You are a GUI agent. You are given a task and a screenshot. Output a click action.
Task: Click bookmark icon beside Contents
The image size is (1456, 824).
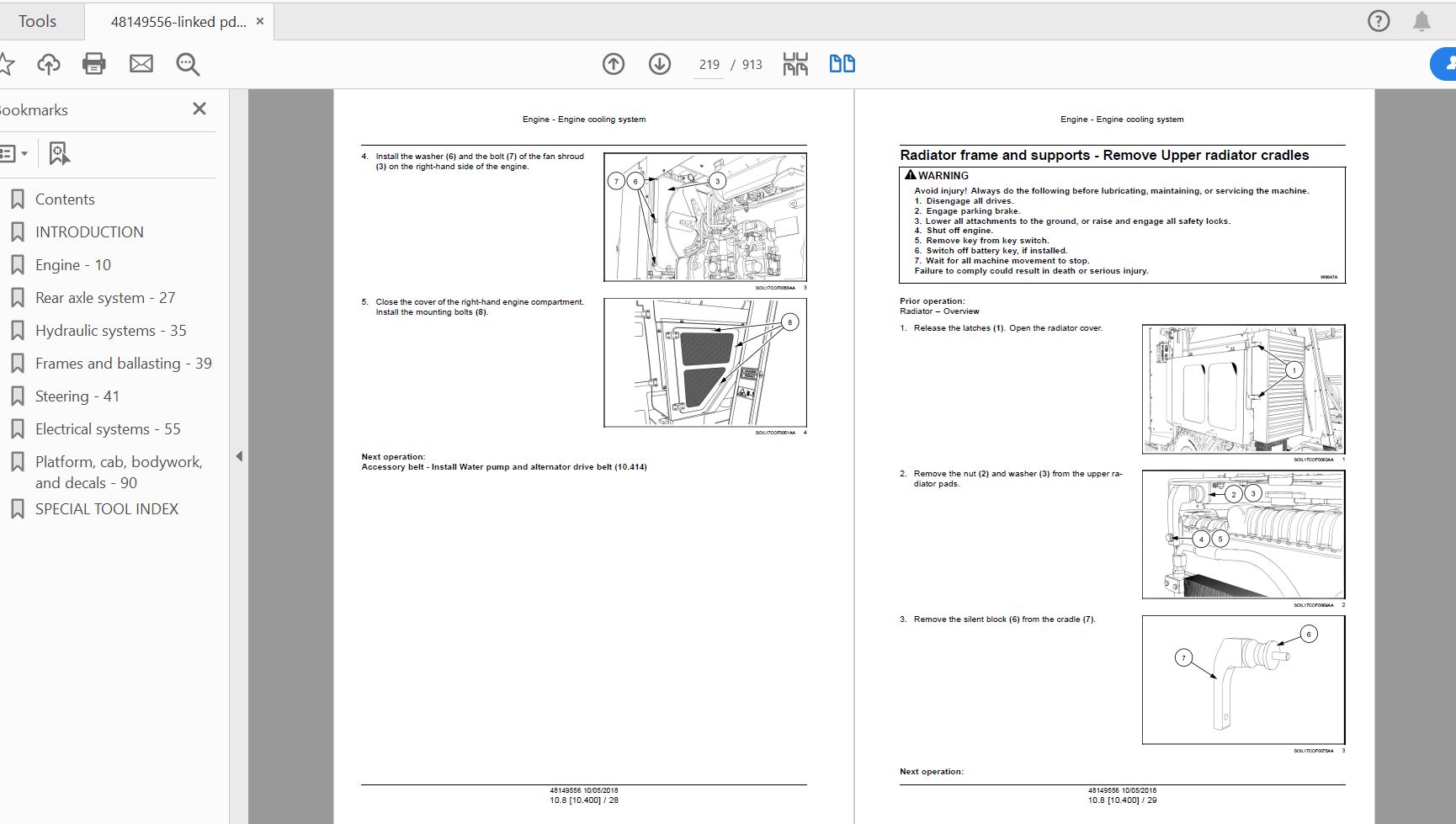coord(17,199)
